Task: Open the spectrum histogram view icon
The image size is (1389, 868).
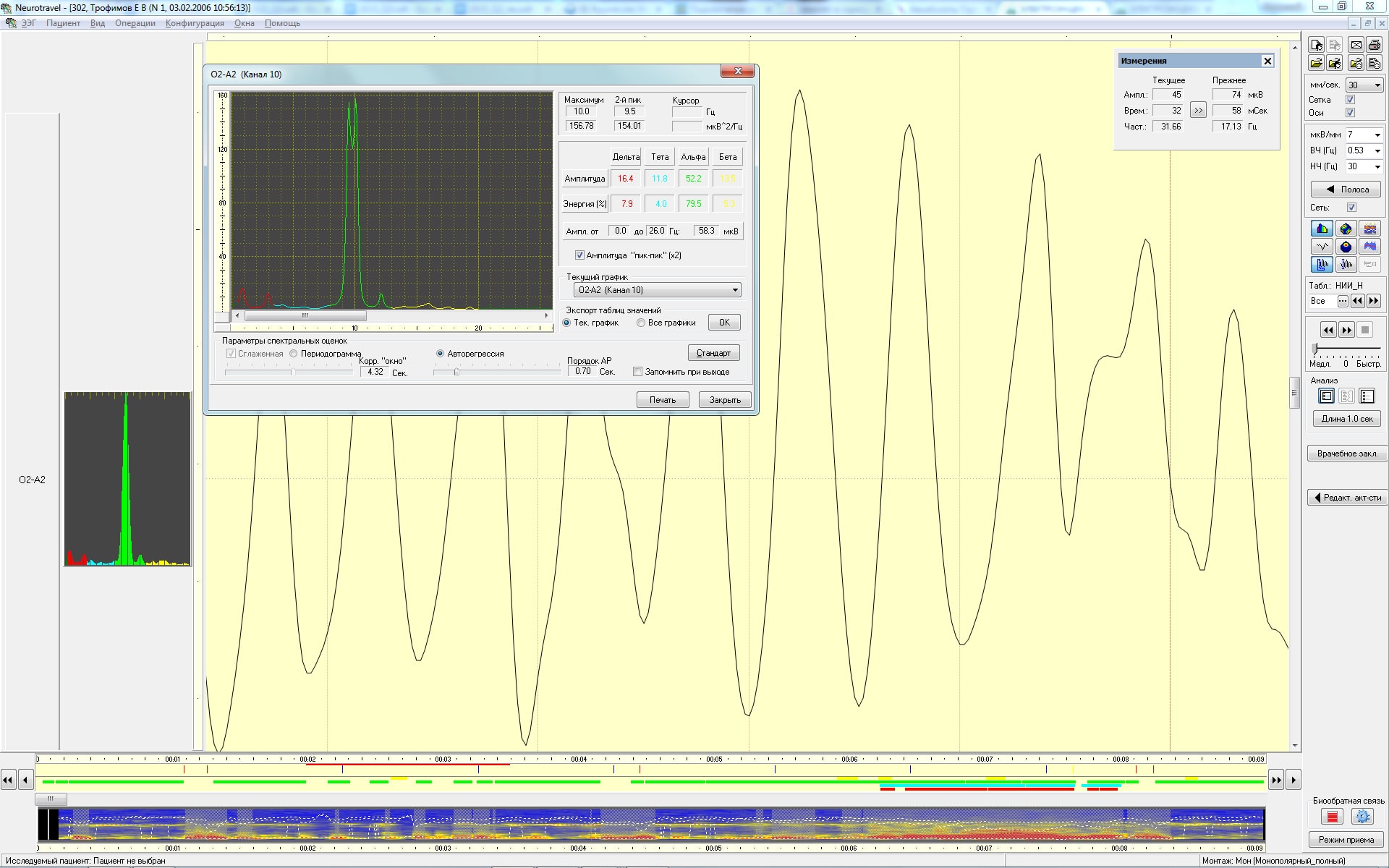Action: [x=1322, y=229]
